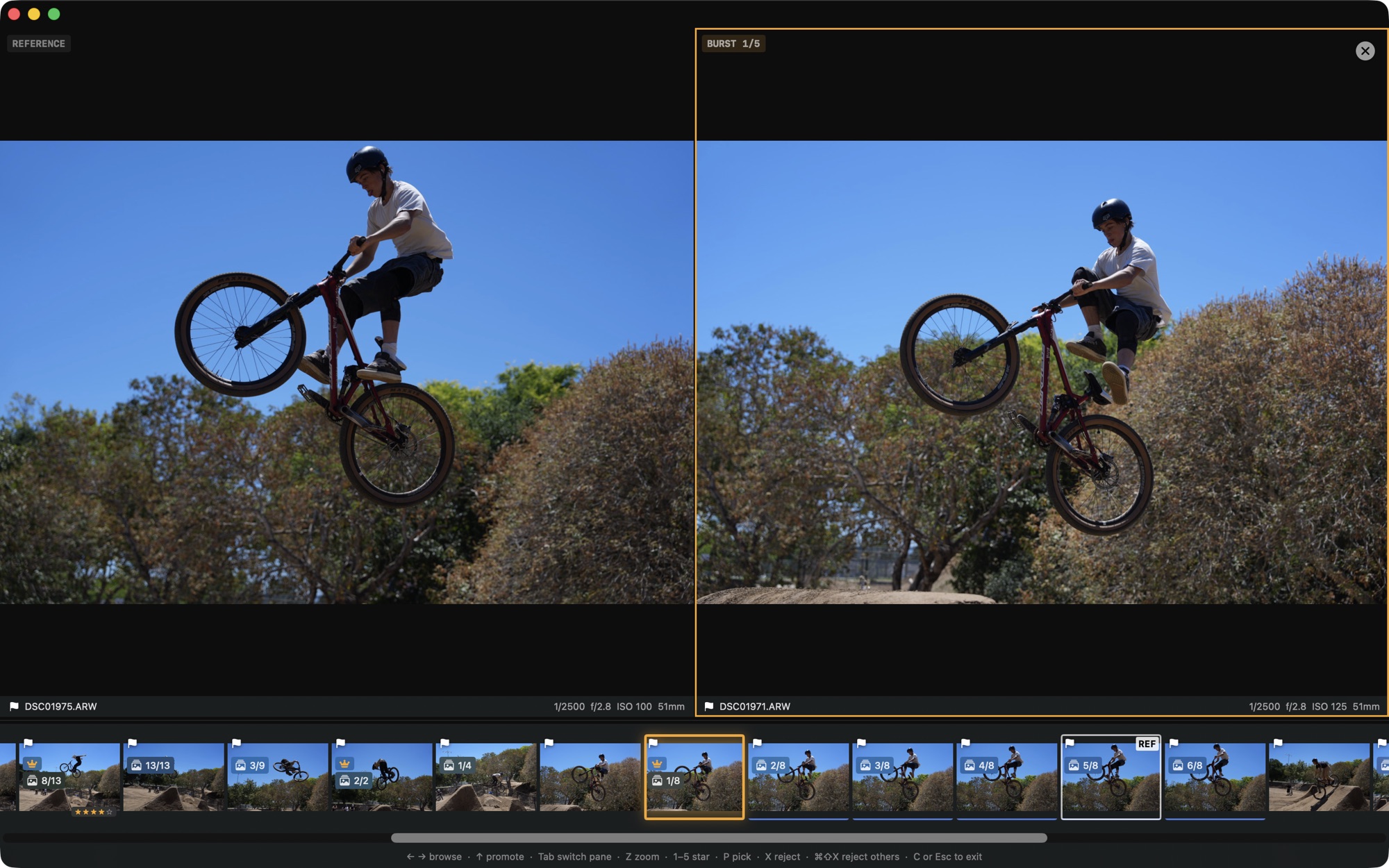
Task: Click the 'Z zoom' shortcut hint
Action: [x=642, y=856]
